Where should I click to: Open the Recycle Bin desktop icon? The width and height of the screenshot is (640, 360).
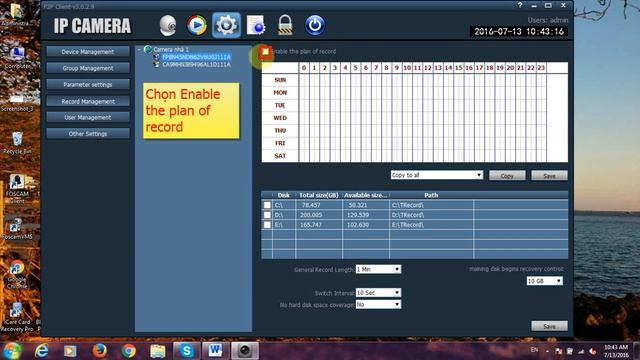[17, 143]
